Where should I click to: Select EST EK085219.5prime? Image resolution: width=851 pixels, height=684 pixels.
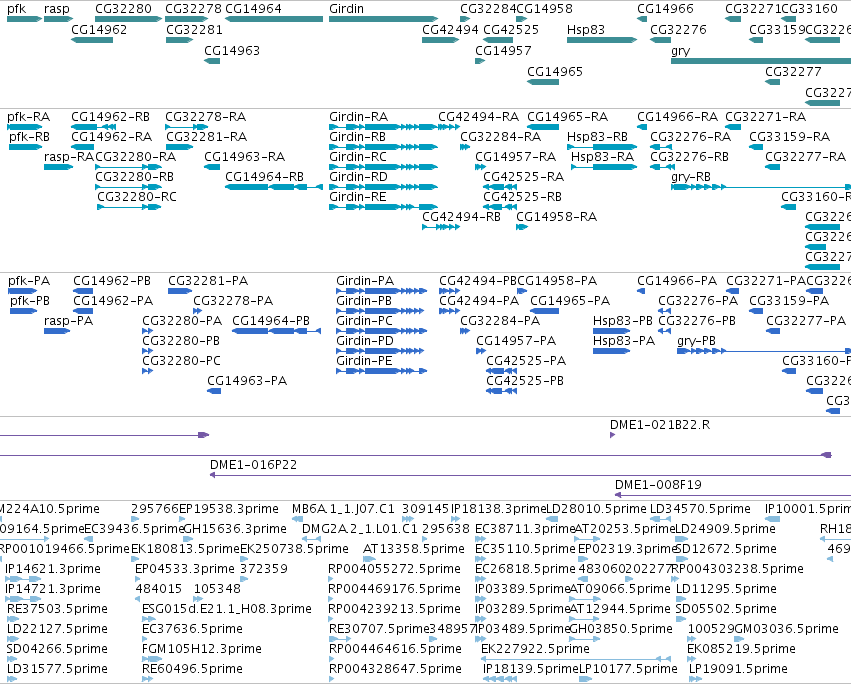coord(741,649)
